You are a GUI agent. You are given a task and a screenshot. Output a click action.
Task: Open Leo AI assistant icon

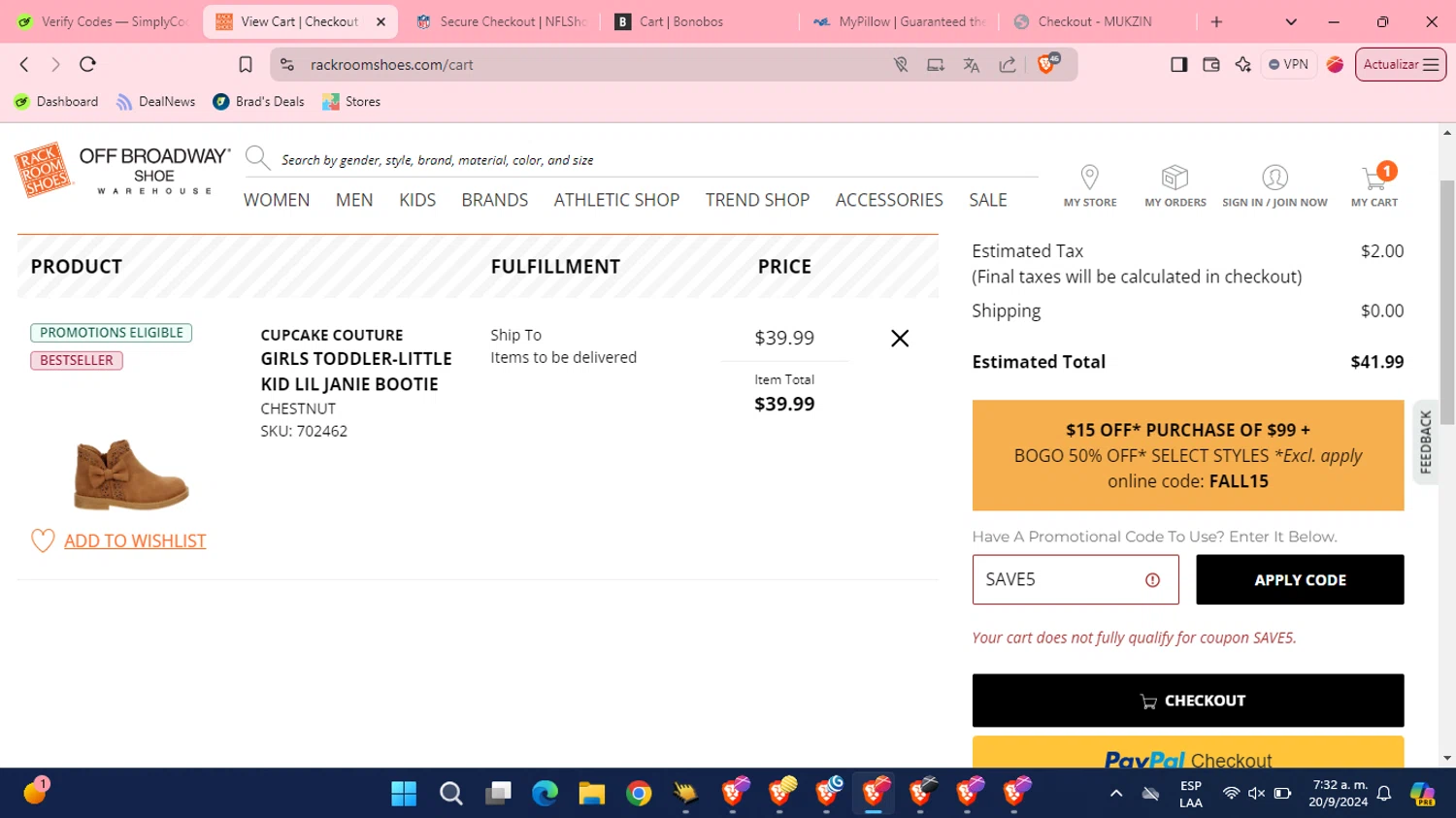pyautogui.click(x=1242, y=64)
